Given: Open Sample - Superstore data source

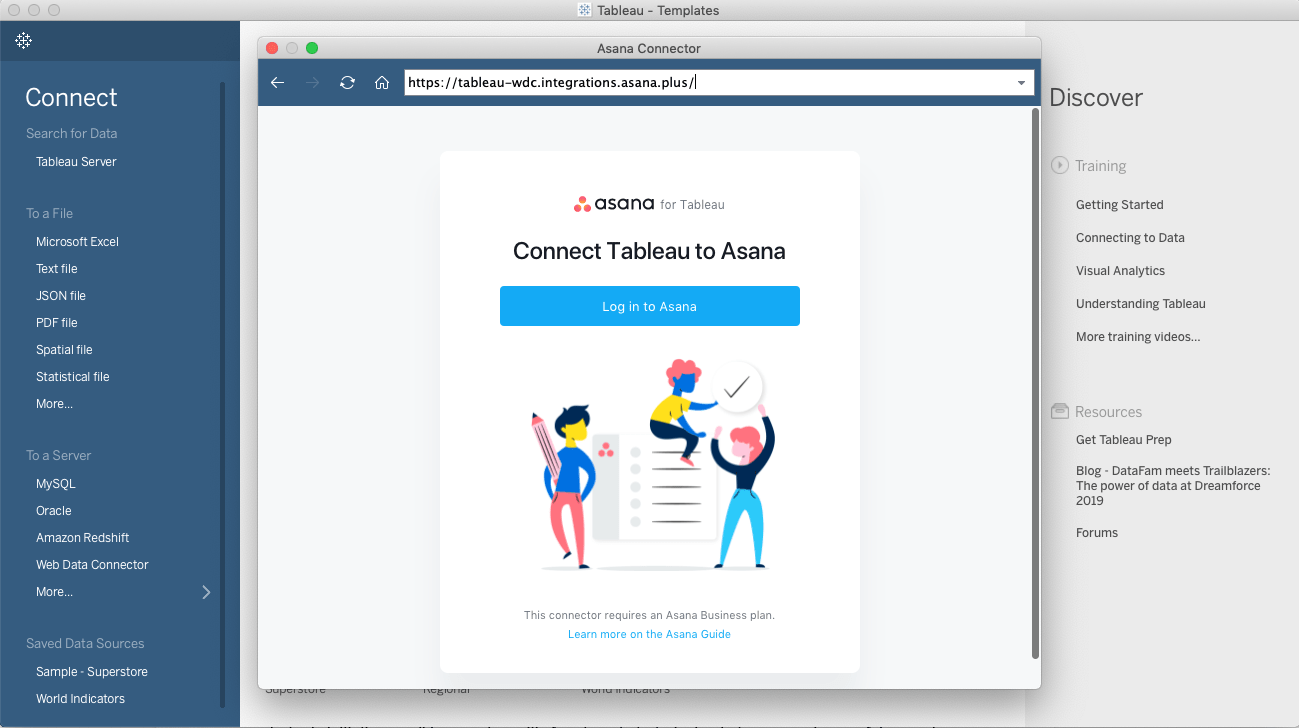Looking at the screenshot, I should click(x=92, y=672).
